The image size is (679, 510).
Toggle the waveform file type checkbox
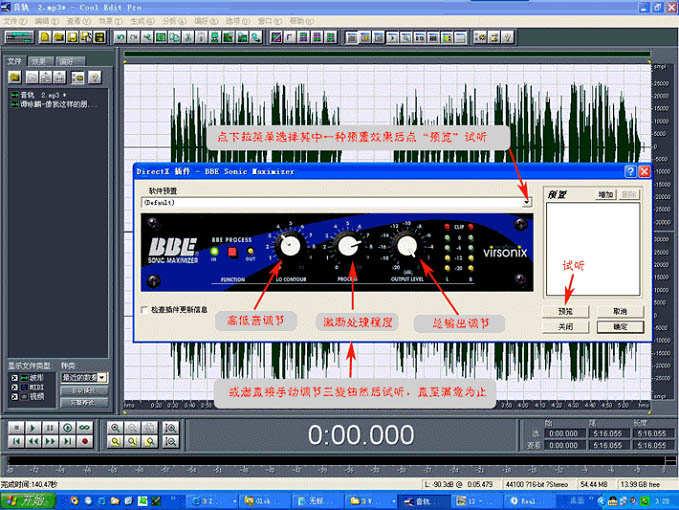14,378
